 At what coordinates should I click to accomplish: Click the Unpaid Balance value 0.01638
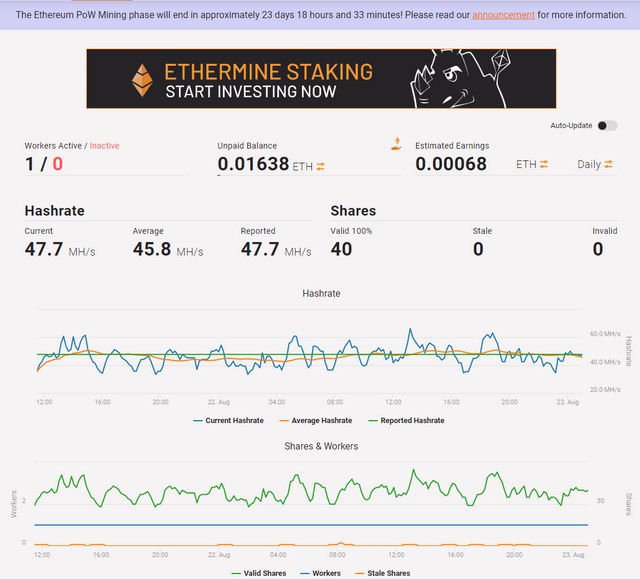tap(253, 164)
